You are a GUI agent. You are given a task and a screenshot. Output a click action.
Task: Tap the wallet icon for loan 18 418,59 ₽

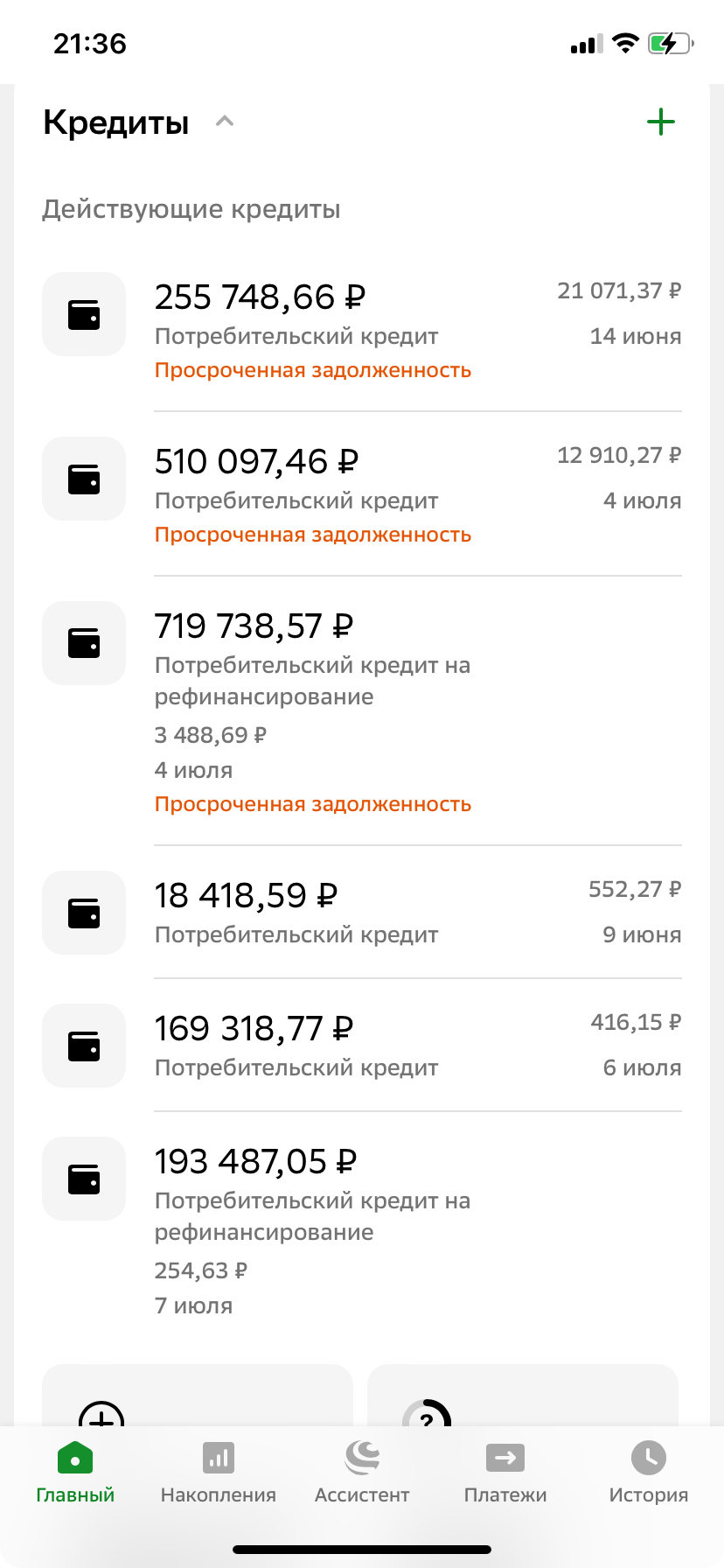click(83, 913)
